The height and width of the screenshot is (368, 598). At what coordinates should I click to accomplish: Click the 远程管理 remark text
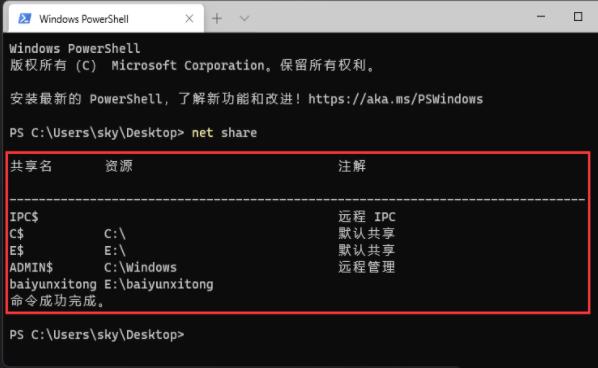(367, 267)
